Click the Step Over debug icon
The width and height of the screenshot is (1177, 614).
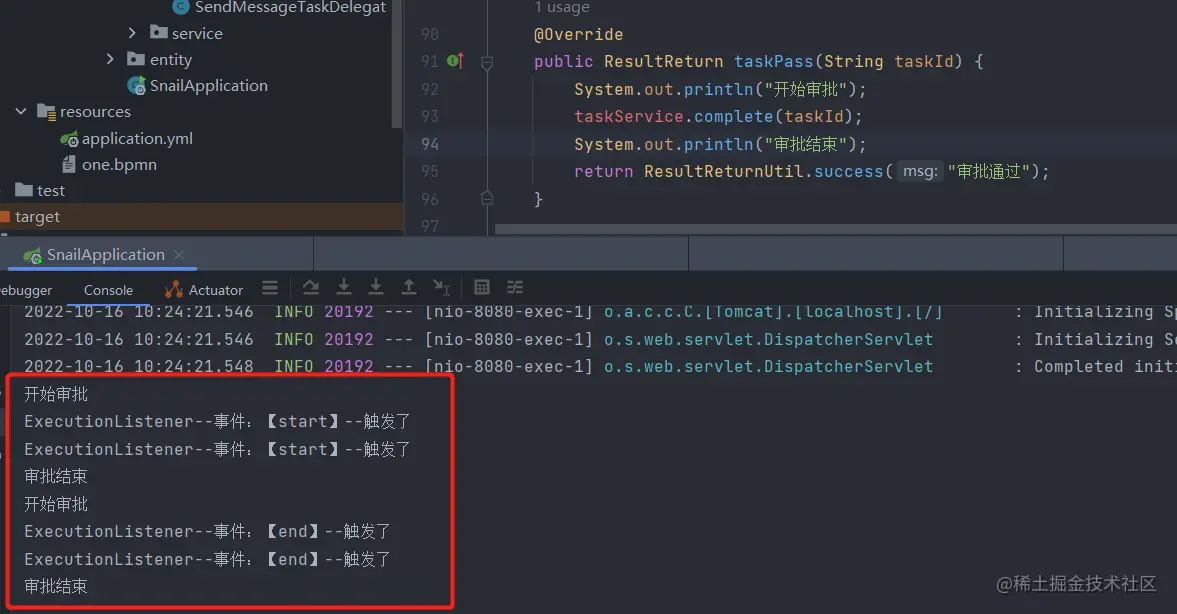coord(311,287)
